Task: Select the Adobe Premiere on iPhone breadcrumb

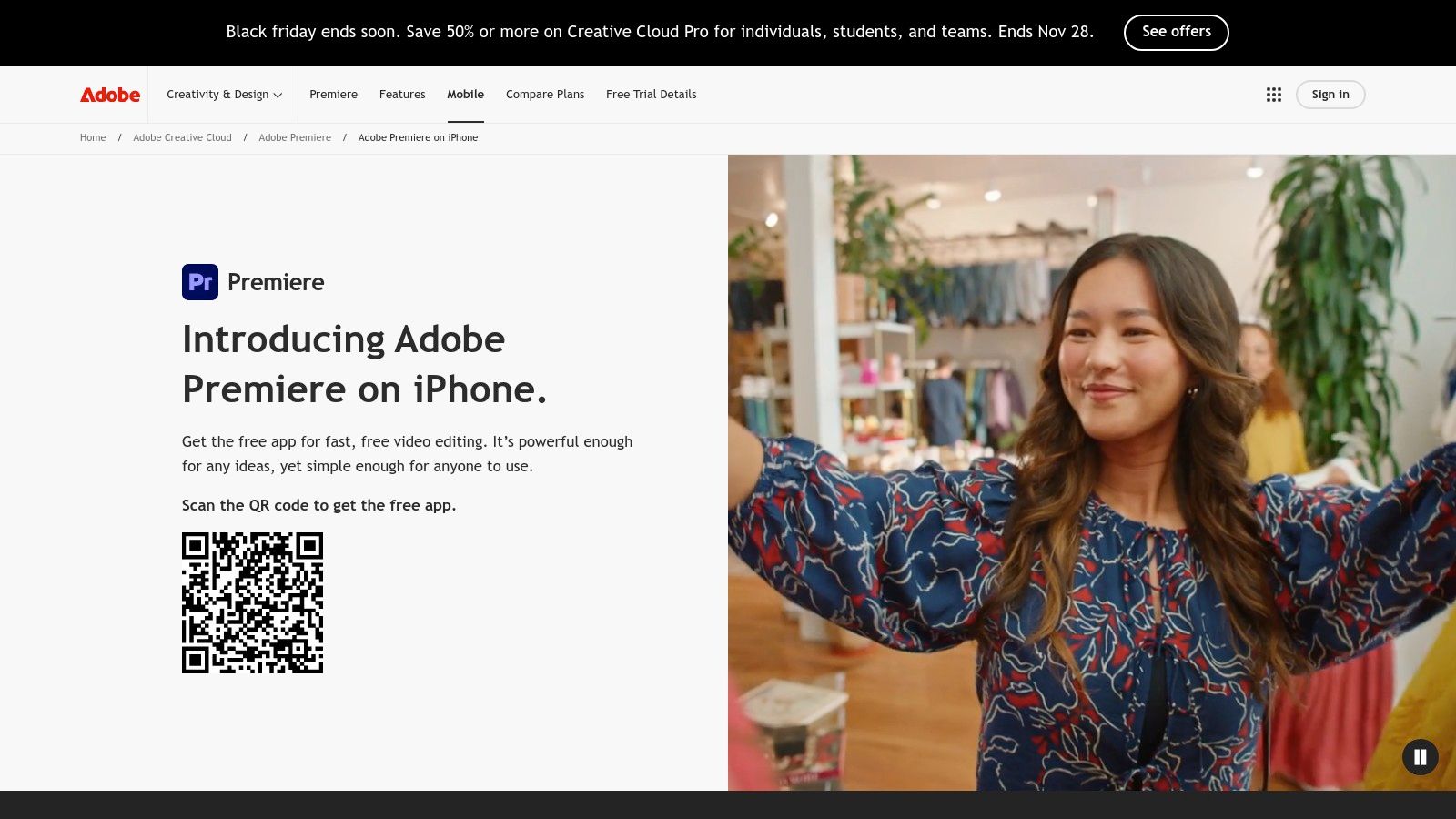Action: click(x=419, y=137)
